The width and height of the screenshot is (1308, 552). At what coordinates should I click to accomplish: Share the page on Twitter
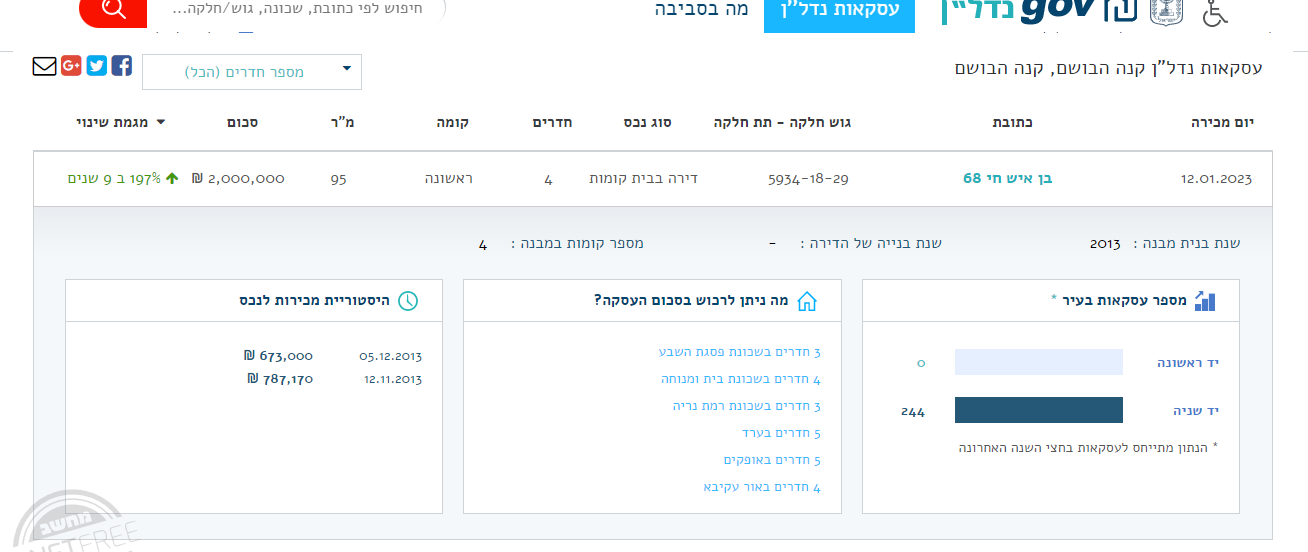[x=97, y=66]
